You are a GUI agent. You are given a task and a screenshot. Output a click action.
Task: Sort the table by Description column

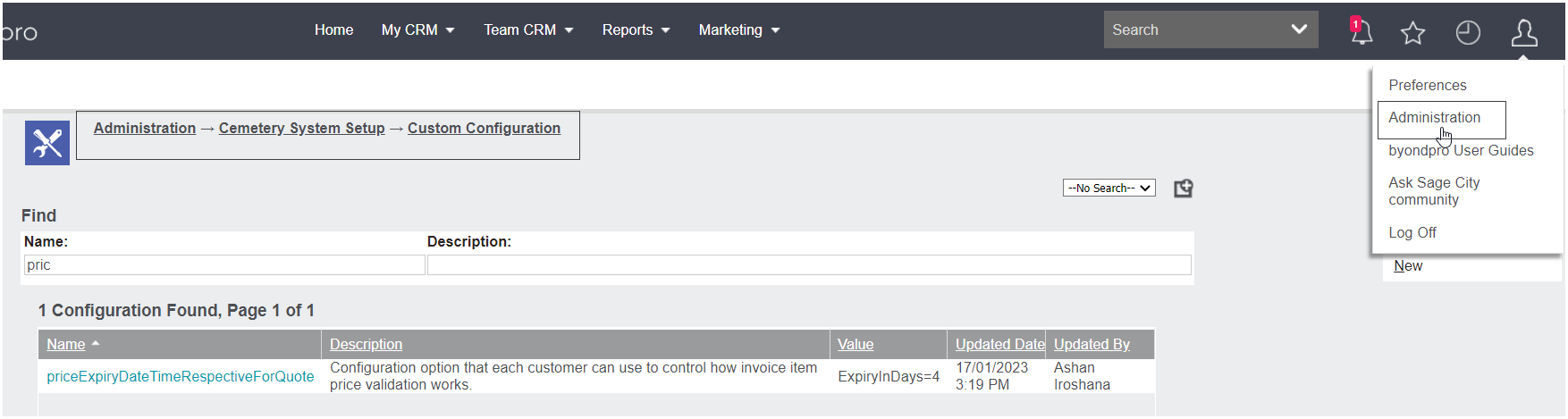click(366, 344)
